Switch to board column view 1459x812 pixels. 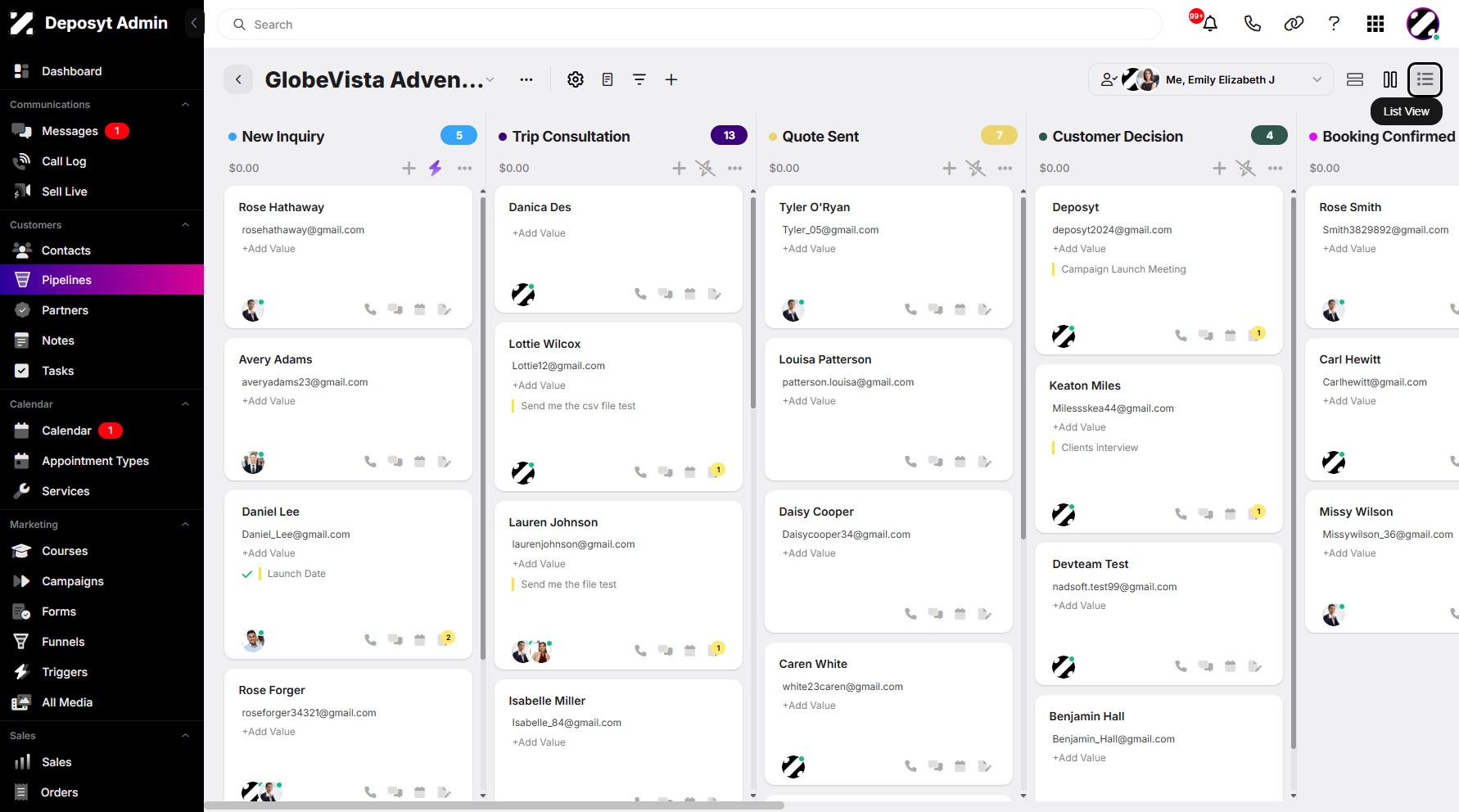coord(1390,79)
